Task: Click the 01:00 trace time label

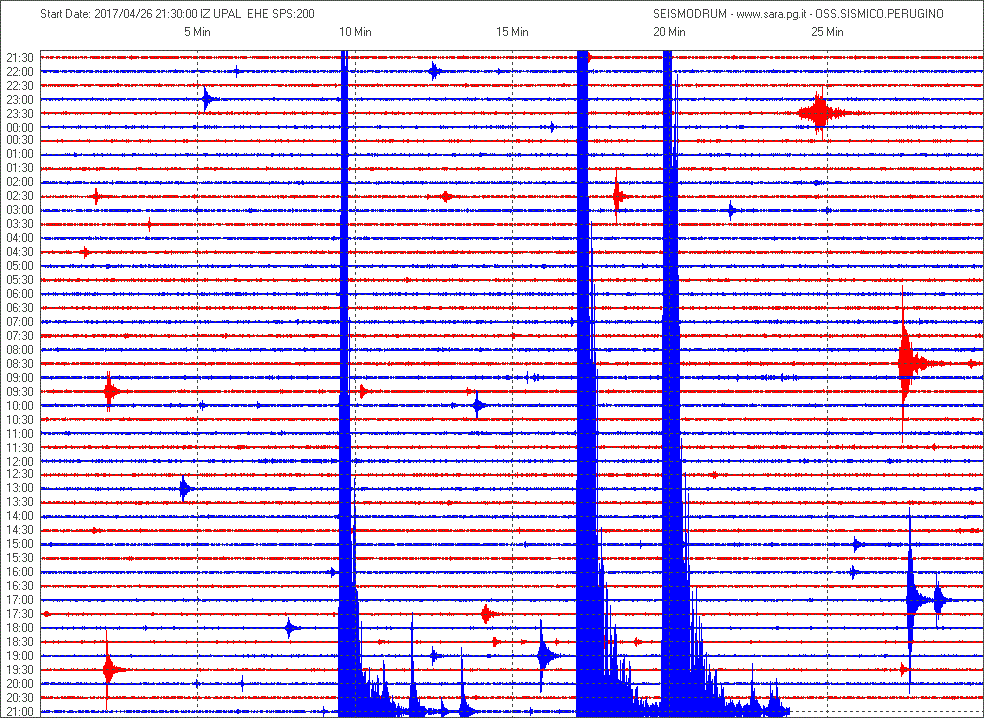Action: coord(19,155)
